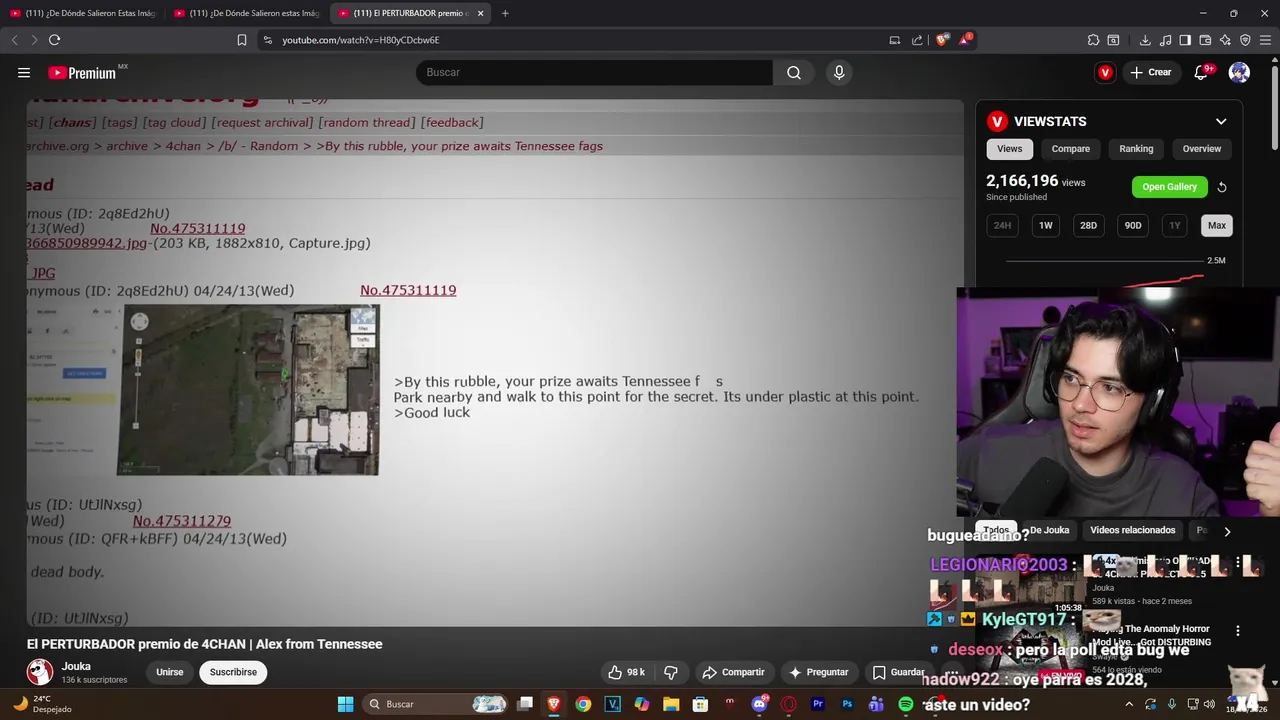Open YouTube notifications bell

click(x=1201, y=72)
